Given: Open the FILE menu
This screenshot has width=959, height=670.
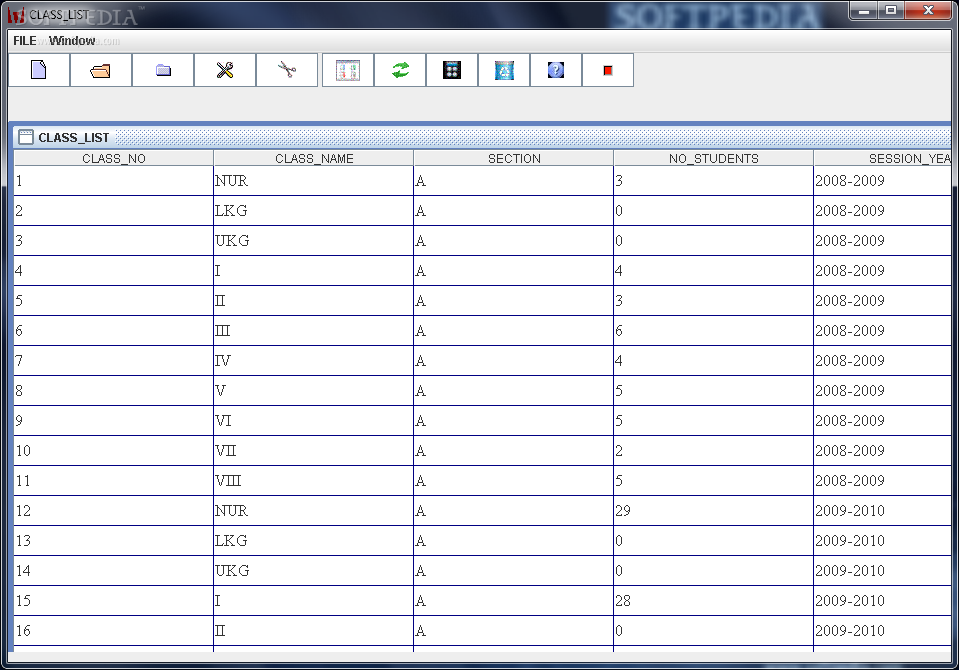Looking at the screenshot, I should [x=25, y=40].
